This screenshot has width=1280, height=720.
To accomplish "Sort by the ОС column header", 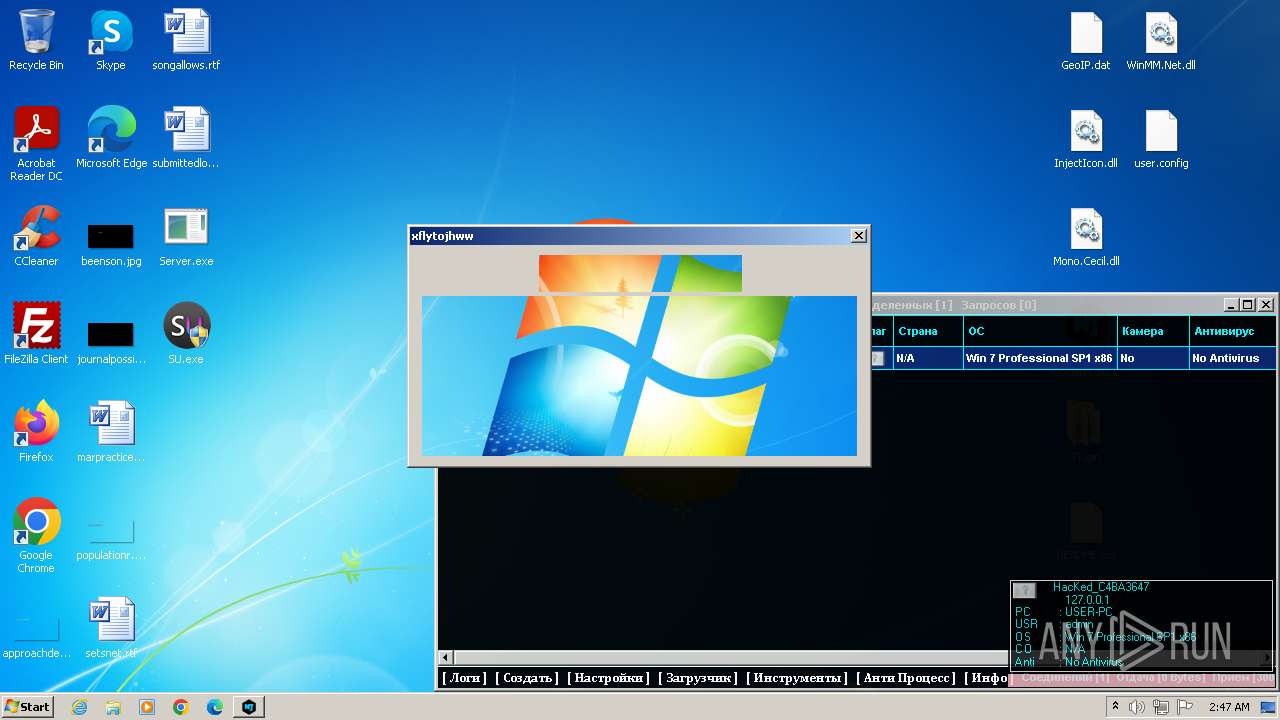I will [x=1040, y=331].
